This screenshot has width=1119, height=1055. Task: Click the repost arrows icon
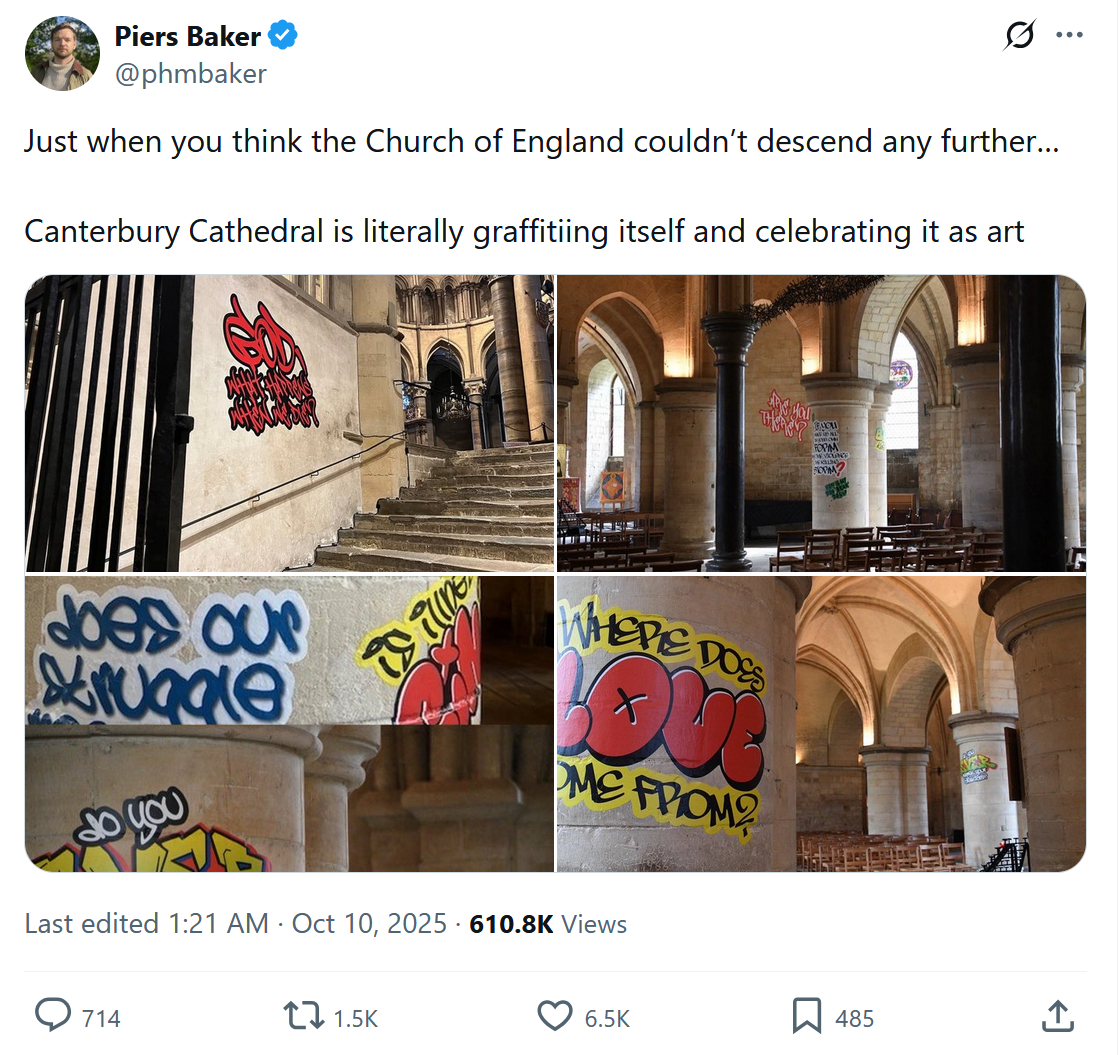(304, 1016)
